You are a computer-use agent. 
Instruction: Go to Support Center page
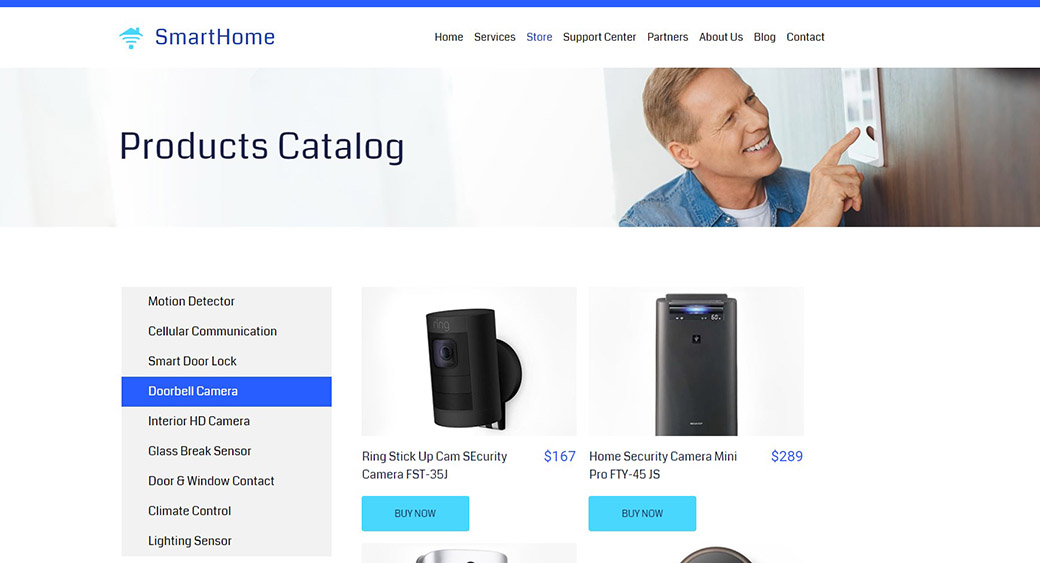(x=599, y=37)
